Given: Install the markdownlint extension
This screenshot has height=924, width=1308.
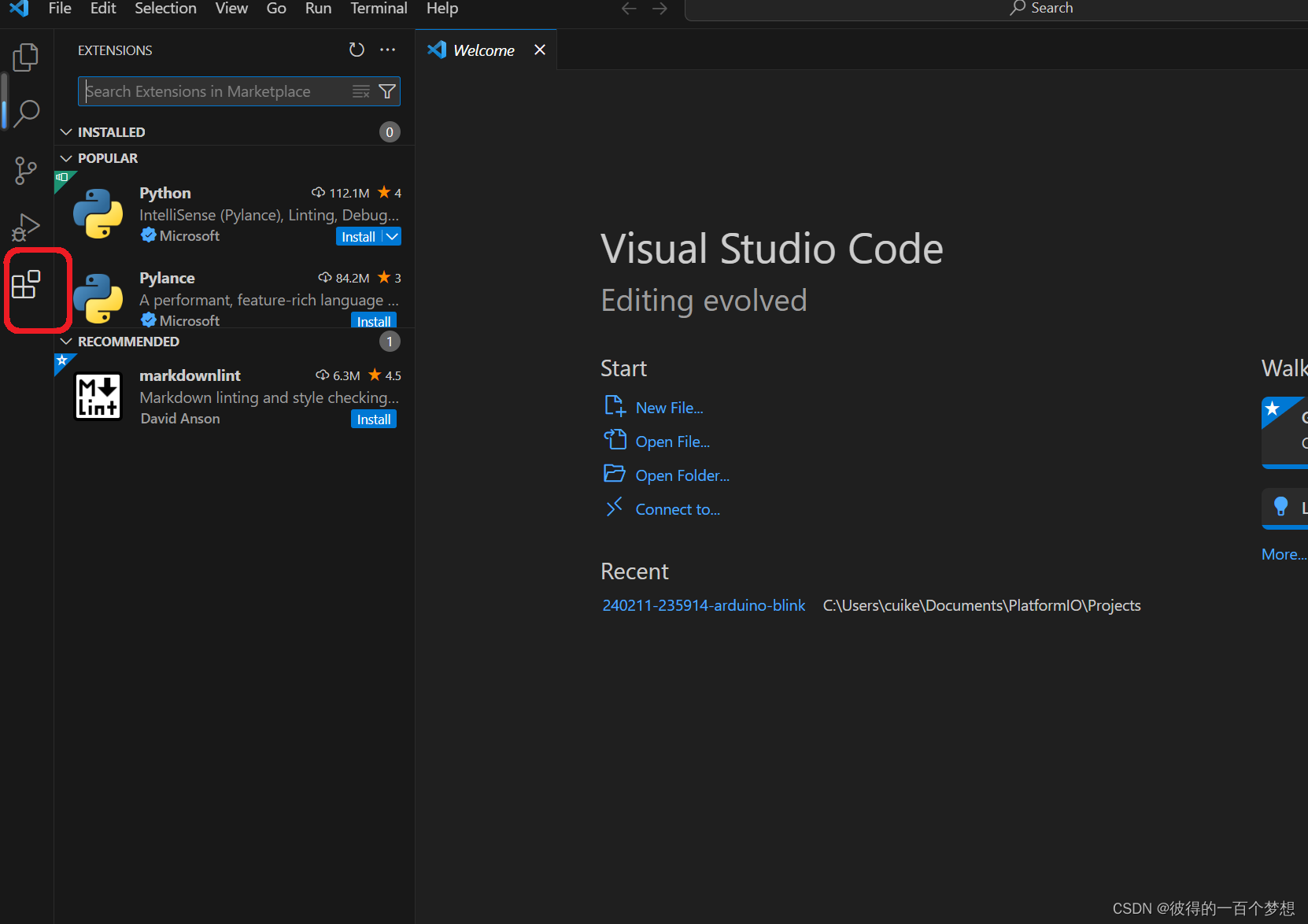Looking at the screenshot, I should (x=373, y=418).
